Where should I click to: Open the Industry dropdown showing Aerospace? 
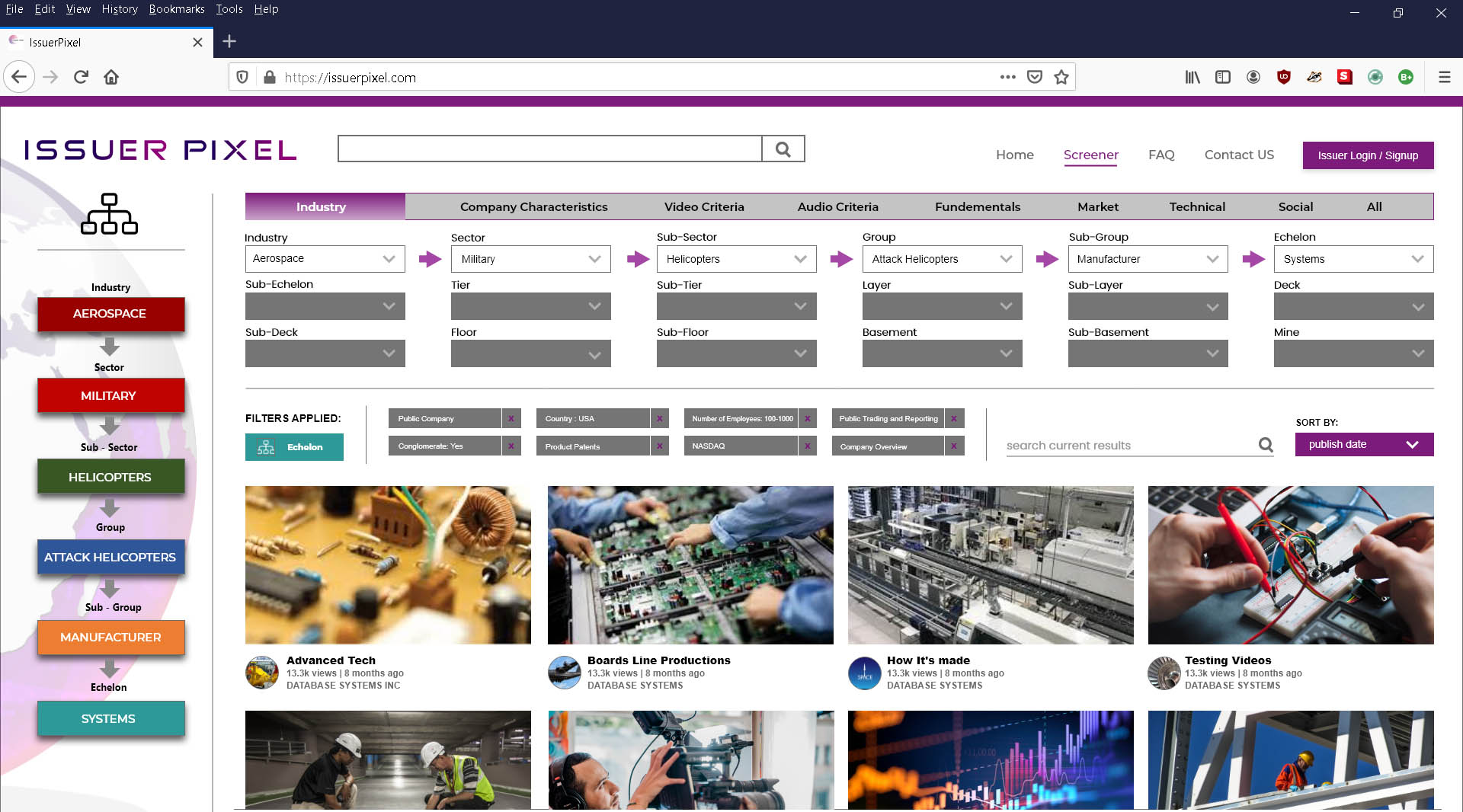(325, 259)
